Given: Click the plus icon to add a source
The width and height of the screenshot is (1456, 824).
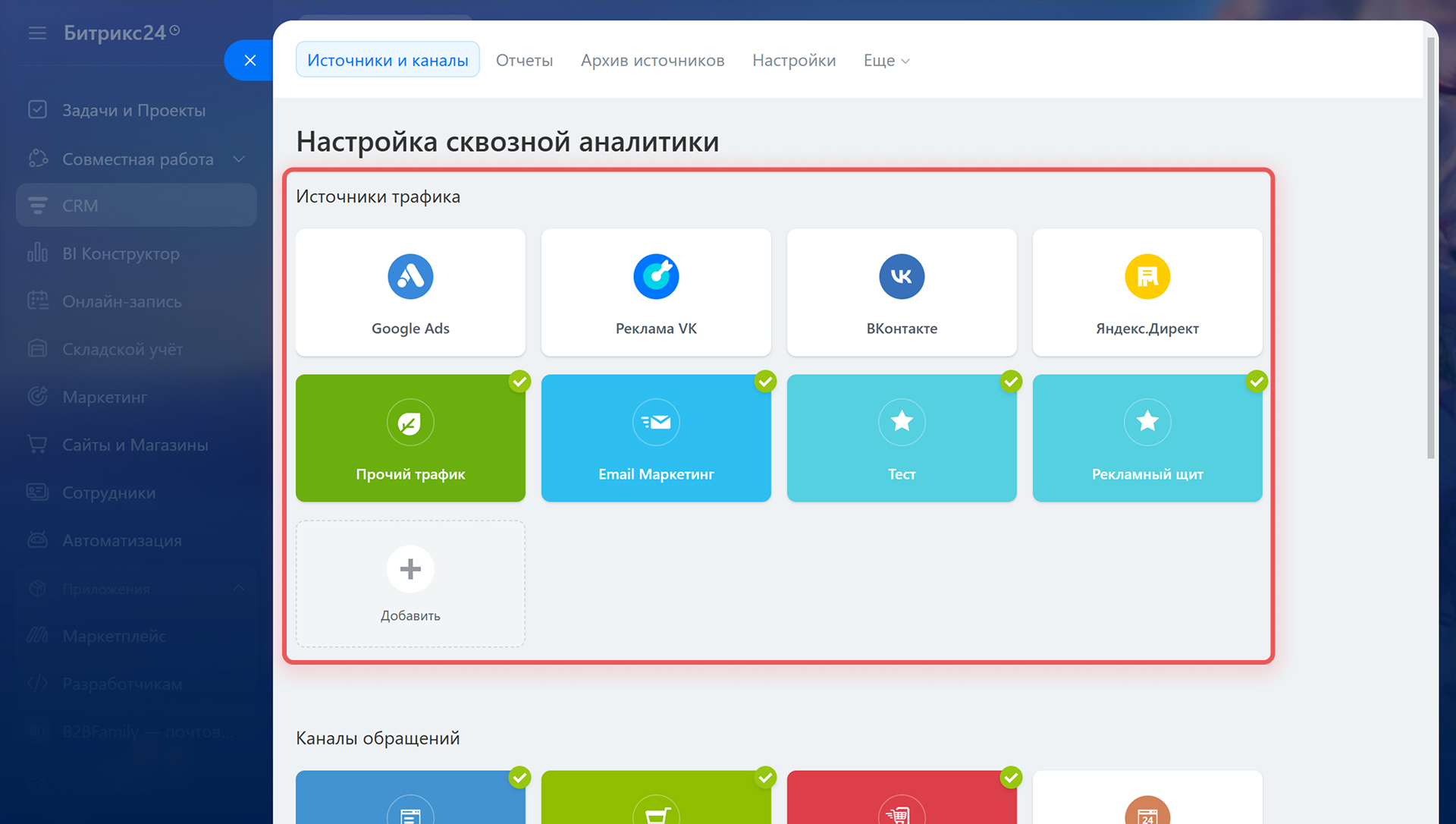Looking at the screenshot, I should [410, 568].
